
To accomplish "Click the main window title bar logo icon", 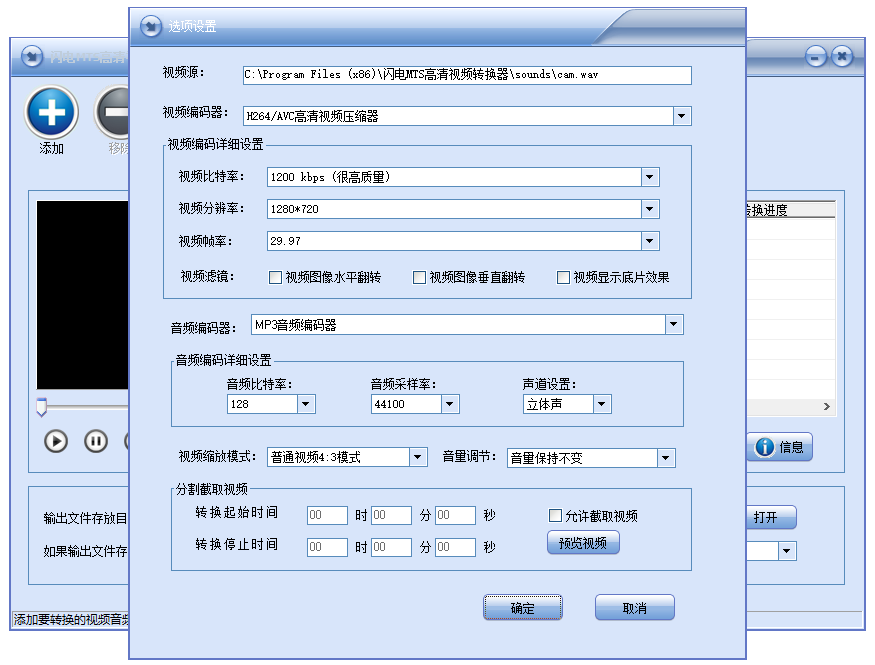I will click(32, 56).
